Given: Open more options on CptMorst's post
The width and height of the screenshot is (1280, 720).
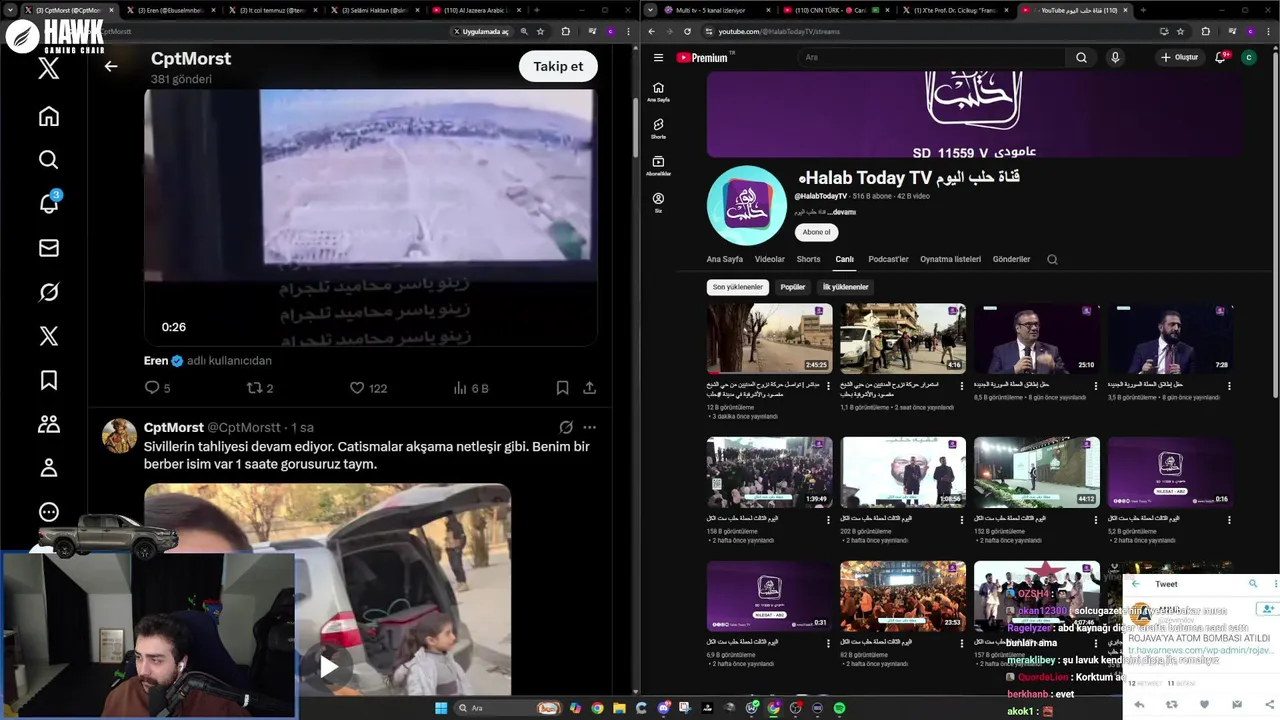Looking at the screenshot, I should tap(590, 427).
